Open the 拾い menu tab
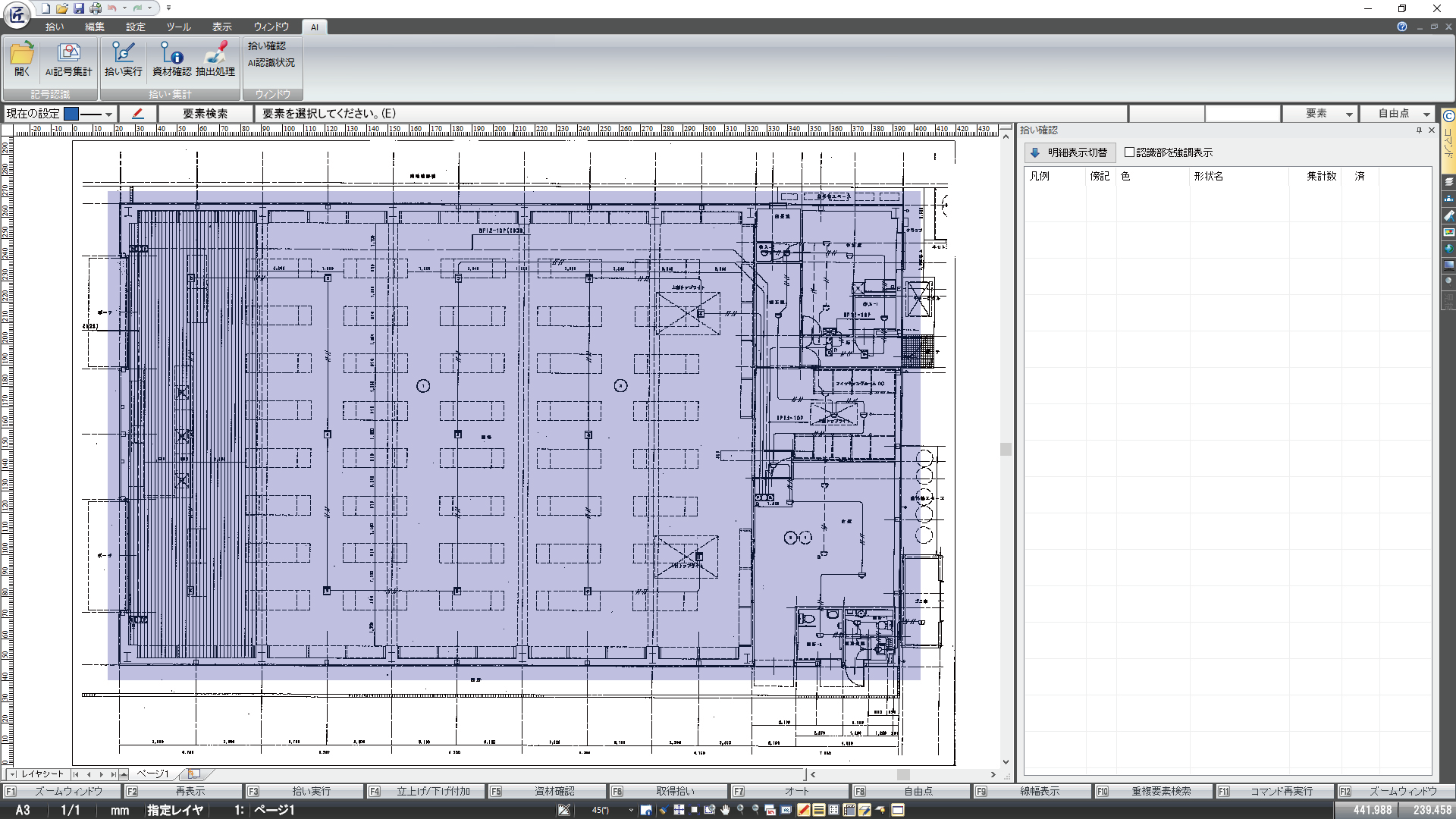1456x819 pixels. click(x=55, y=27)
